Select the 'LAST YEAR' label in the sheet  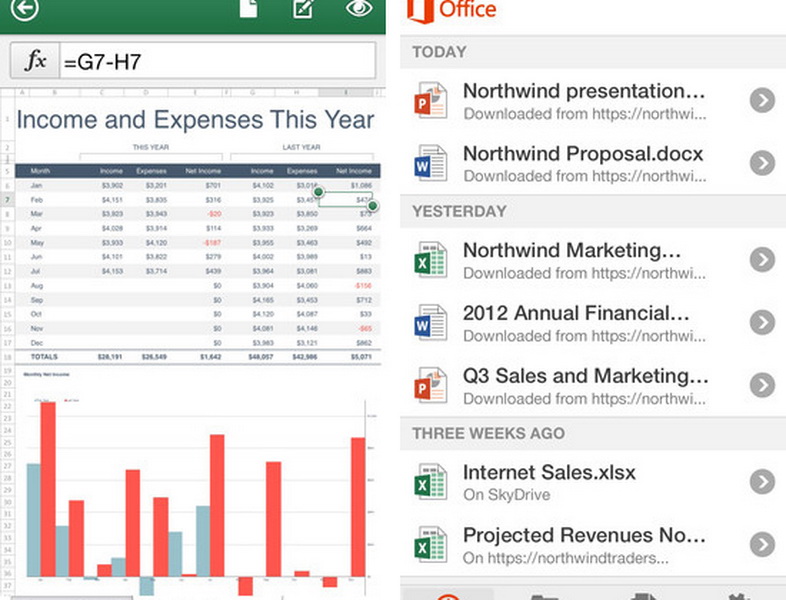point(301,147)
